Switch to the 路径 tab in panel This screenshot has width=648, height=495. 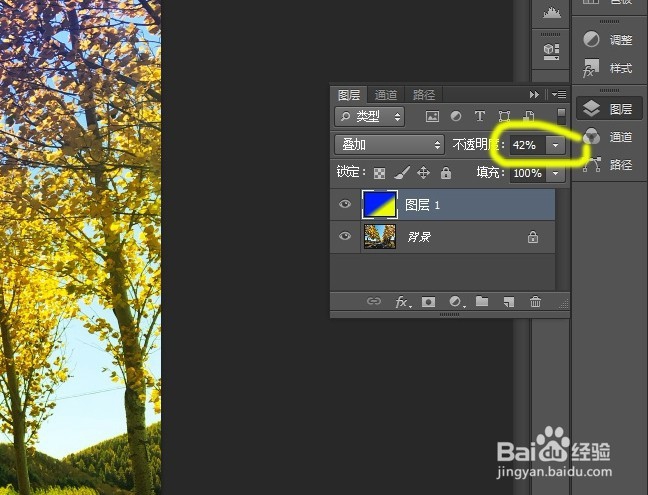pos(424,95)
